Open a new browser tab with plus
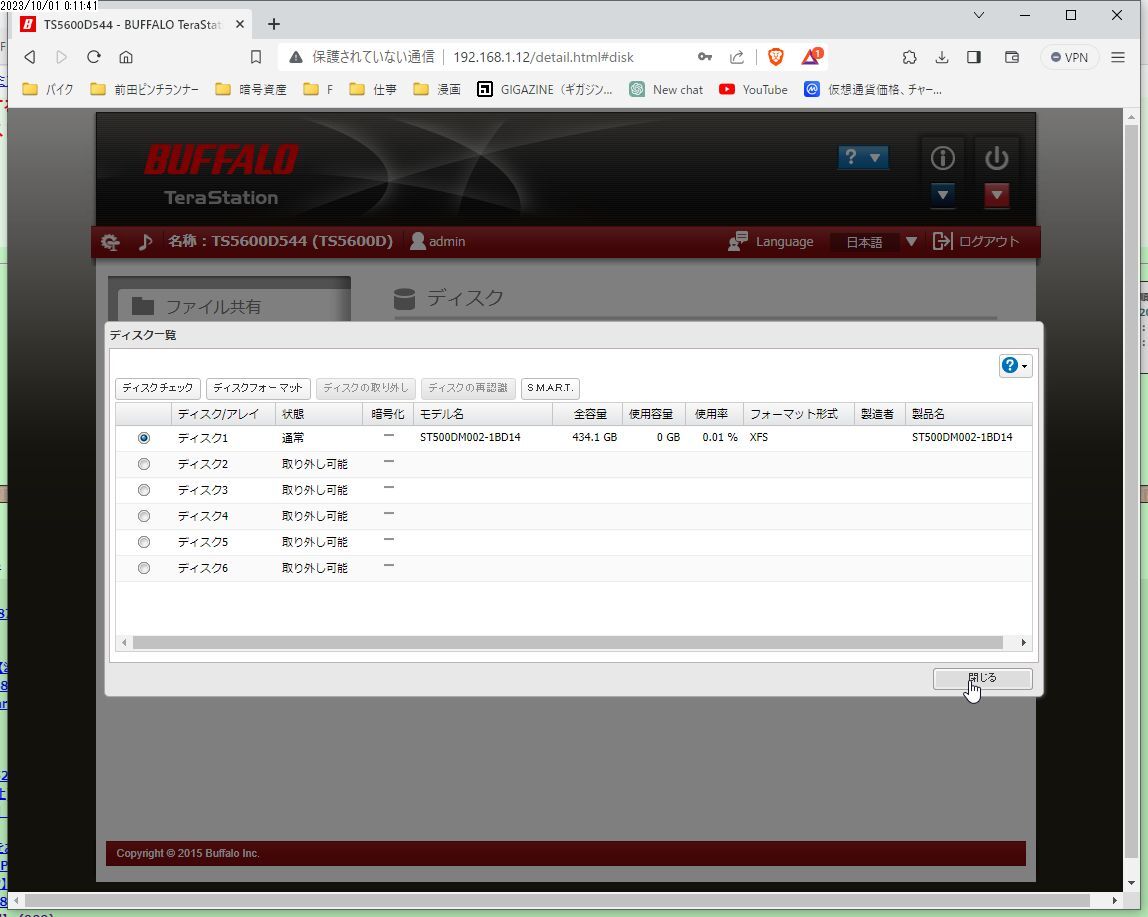1148x917 pixels. [274, 24]
